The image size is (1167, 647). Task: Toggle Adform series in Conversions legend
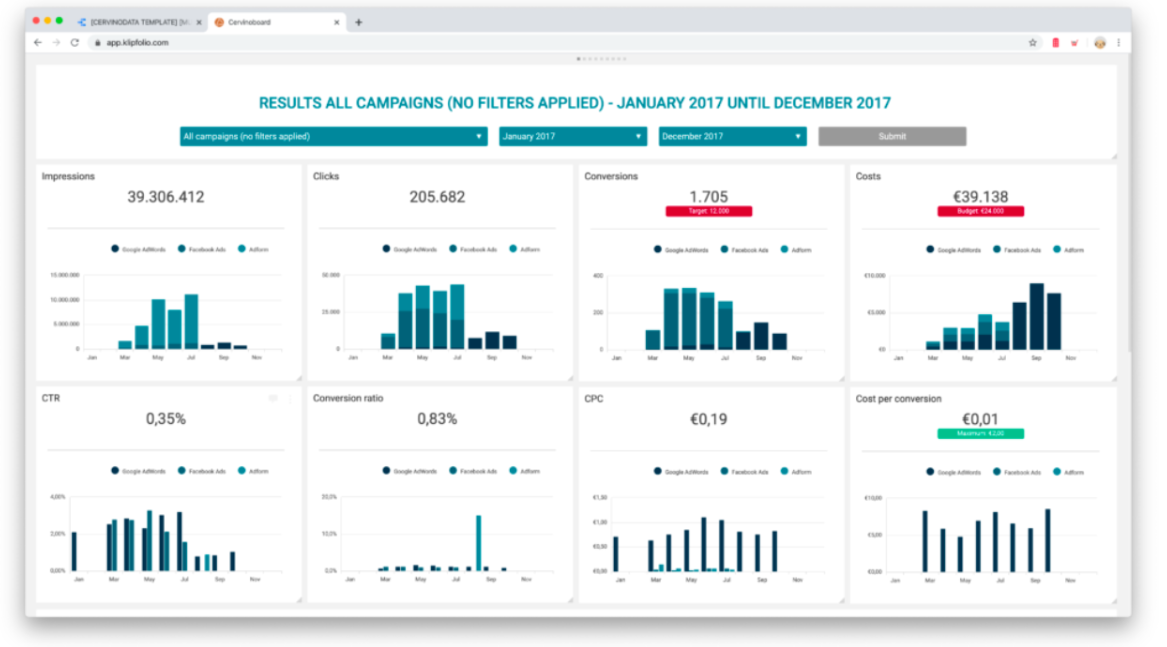coord(795,249)
